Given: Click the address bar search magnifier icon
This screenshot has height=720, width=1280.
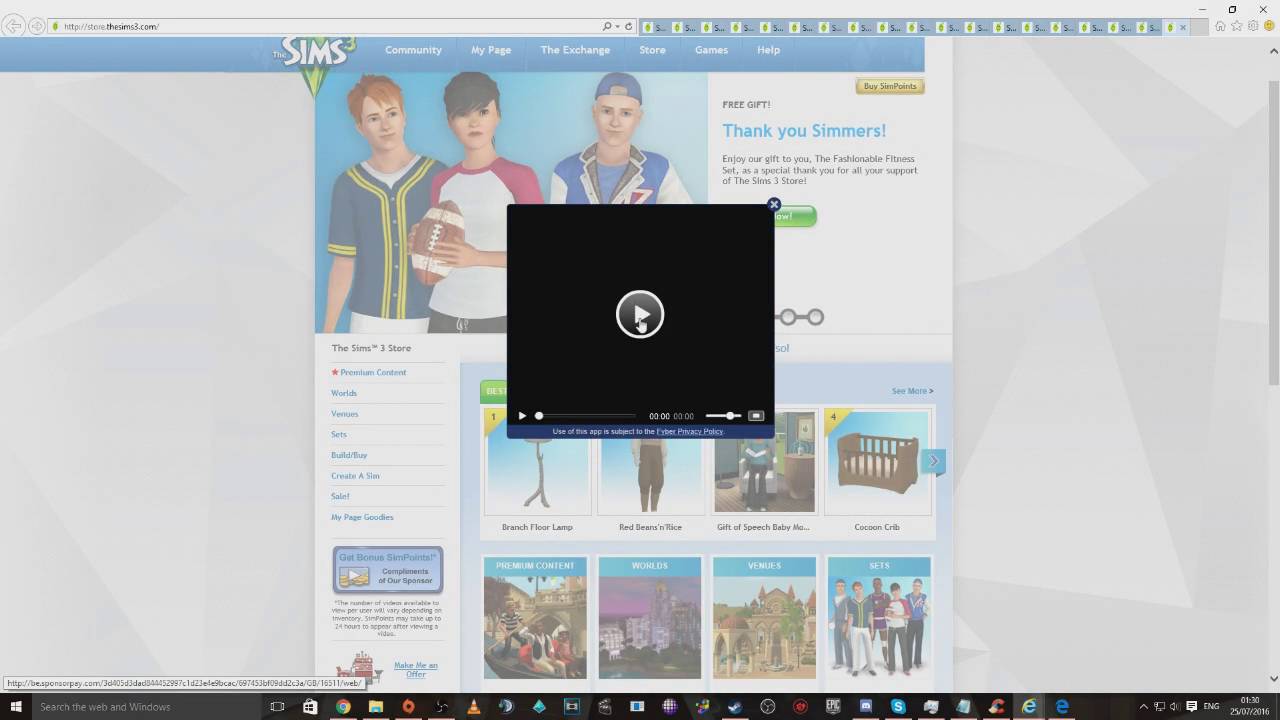Looking at the screenshot, I should click(607, 26).
